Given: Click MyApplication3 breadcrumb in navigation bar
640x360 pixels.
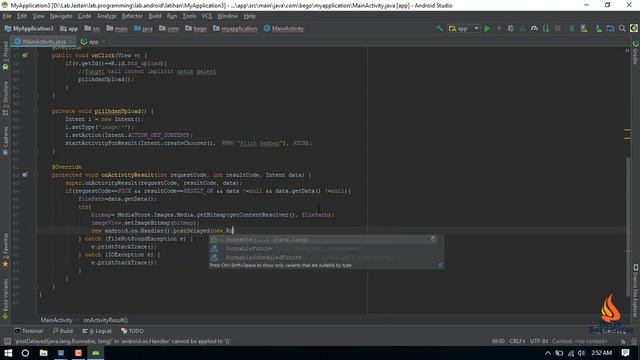Looking at the screenshot, I should [x=29, y=29].
